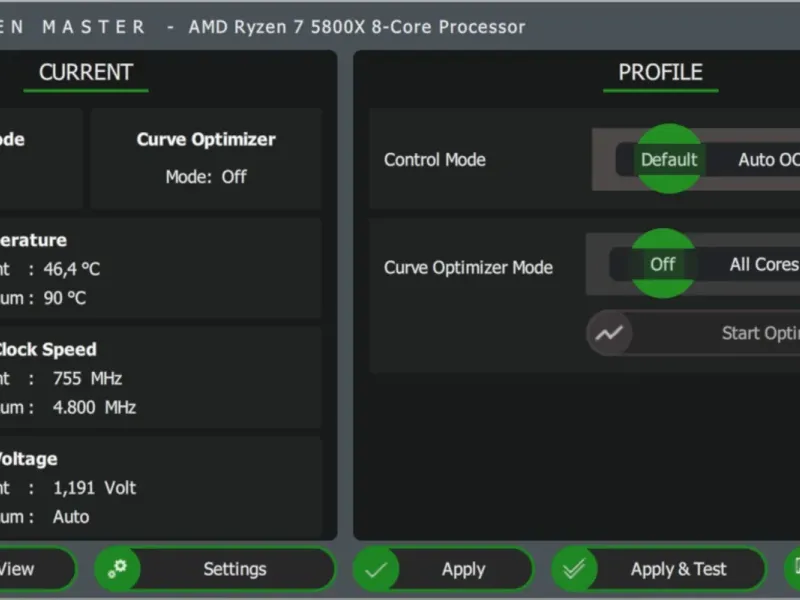Select Default control mode
Image resolution: width=800 pixels, height=600 pixels.
[669, 160]
